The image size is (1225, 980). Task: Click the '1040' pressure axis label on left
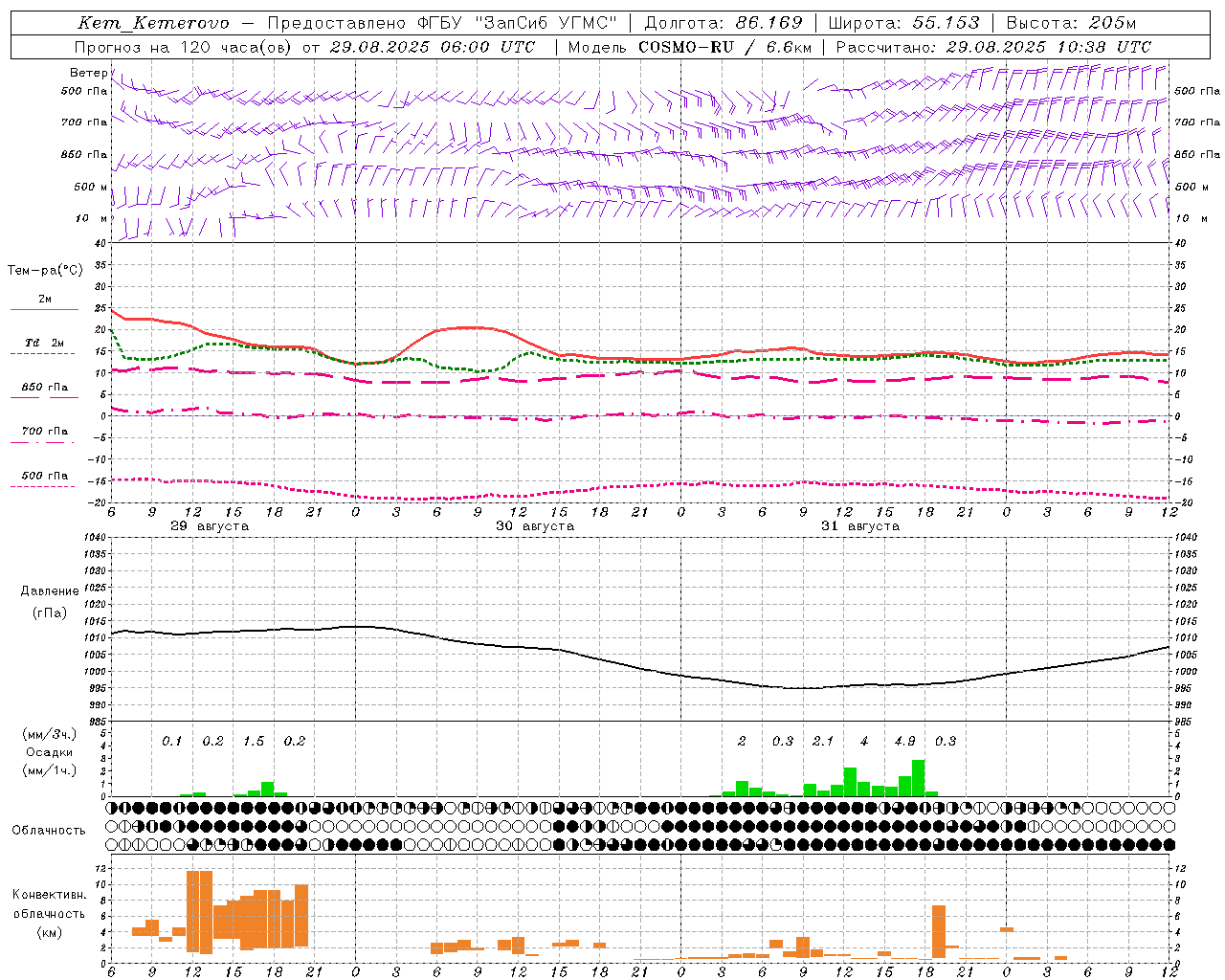[x=94, y=538]
